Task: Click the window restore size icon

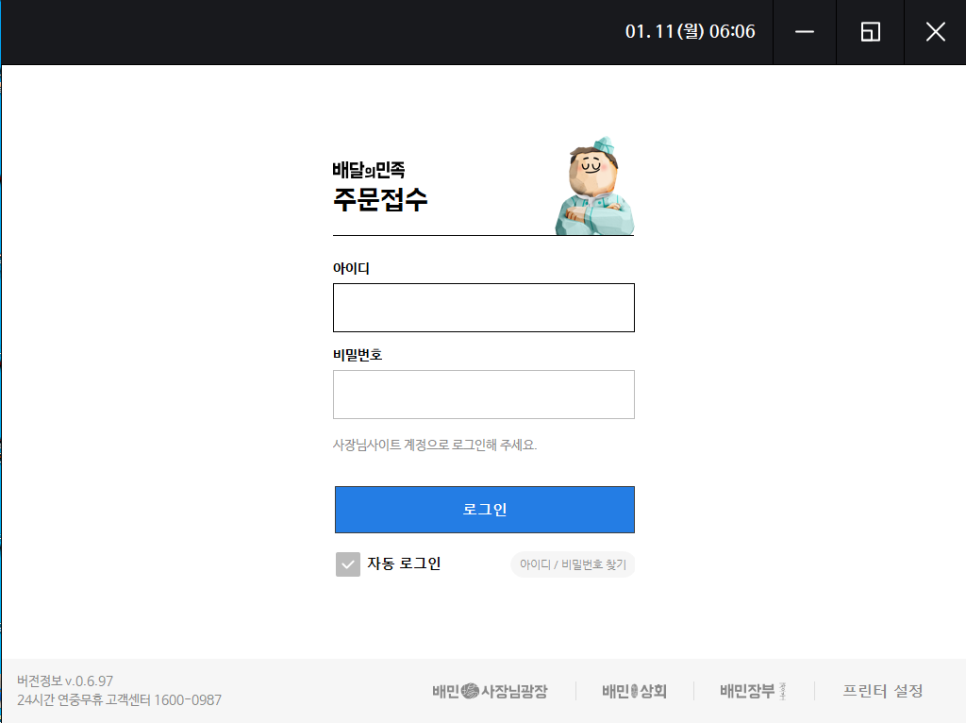Action: pyautogui.click(x=870, y=32)
